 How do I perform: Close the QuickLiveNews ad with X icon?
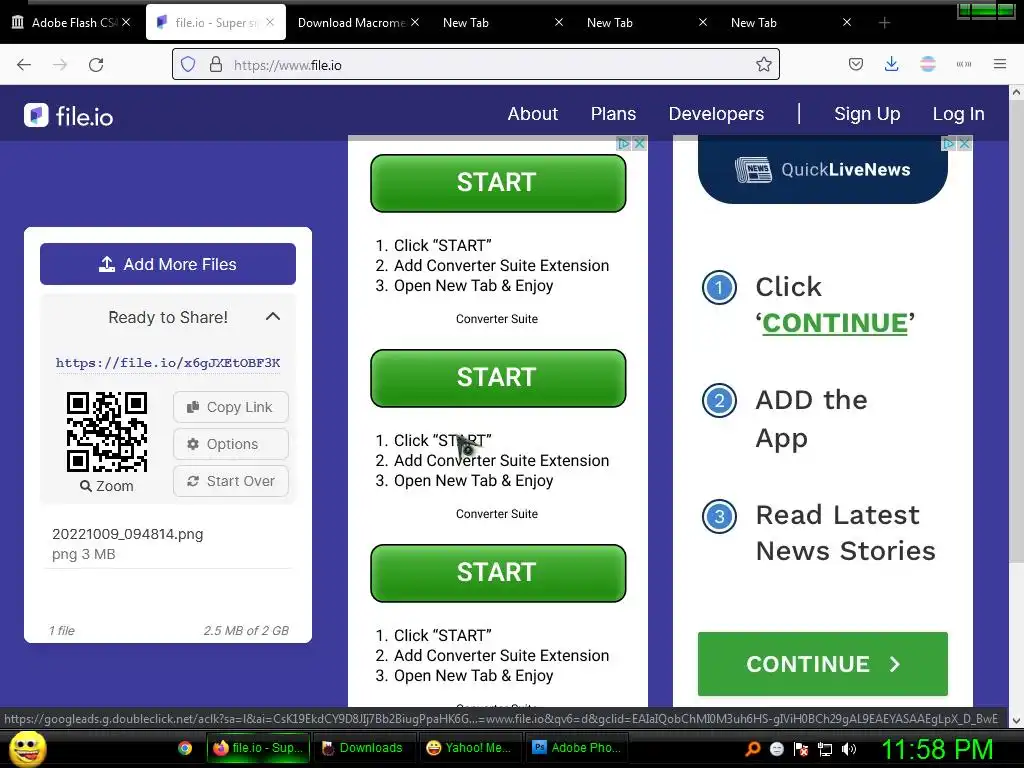click(965, 143)
